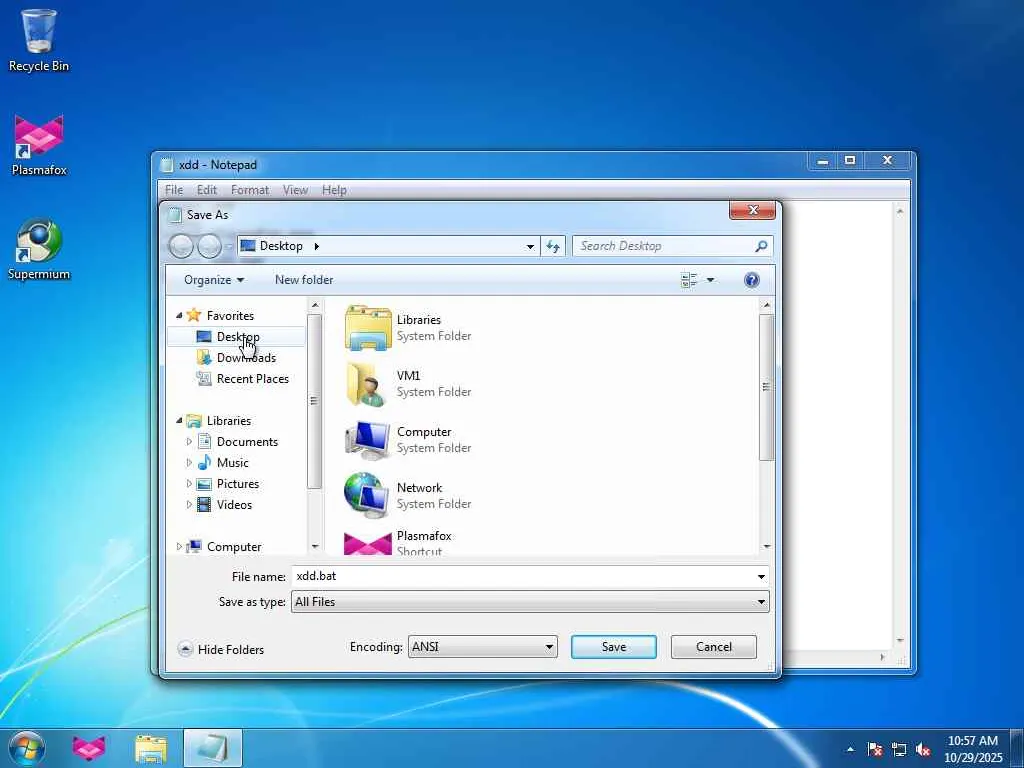
Task: Click the Notepad vertical scrollbar up arrow
Action: tap(900, 212)
